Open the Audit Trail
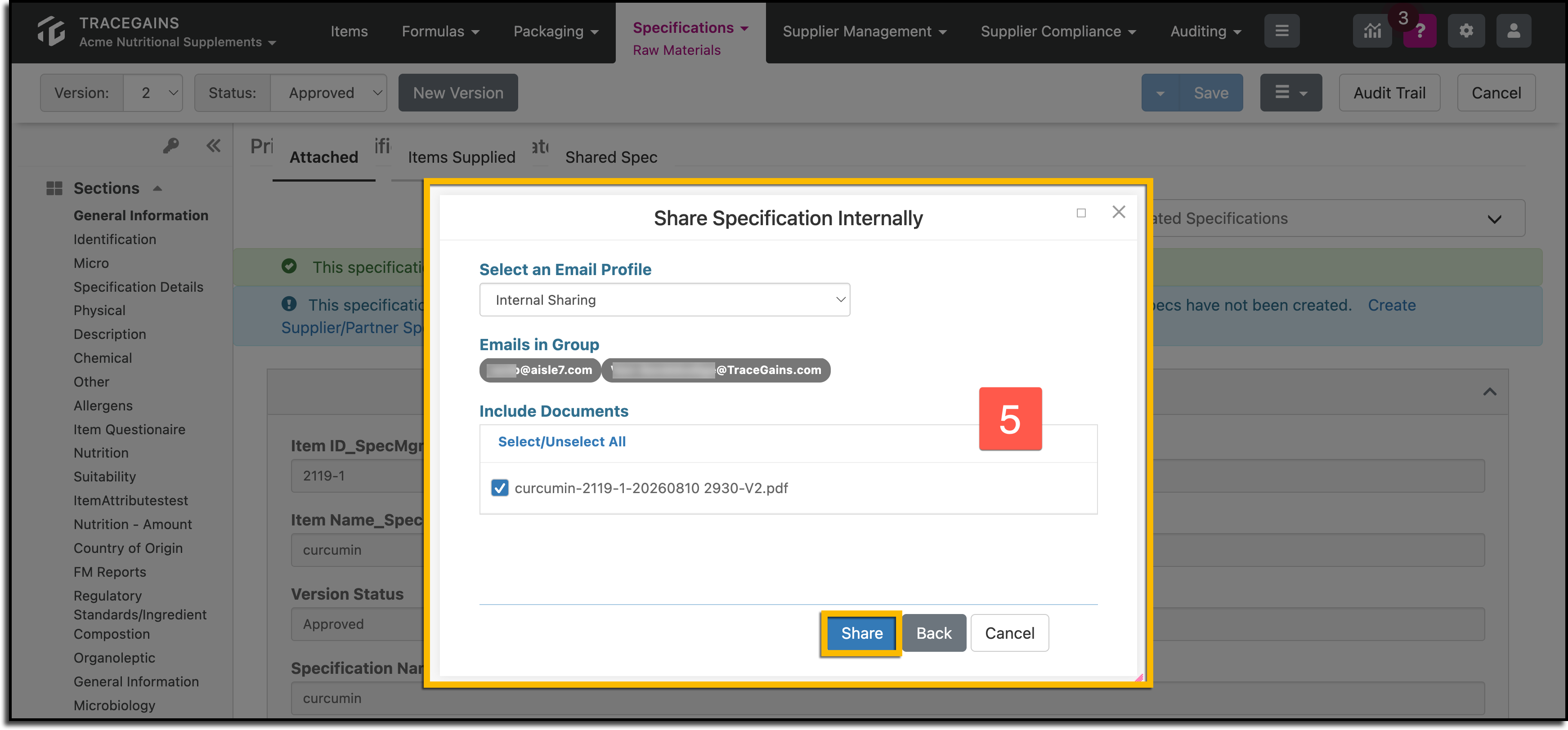This screenshot has width=1568, height=730. (1389, 93)
